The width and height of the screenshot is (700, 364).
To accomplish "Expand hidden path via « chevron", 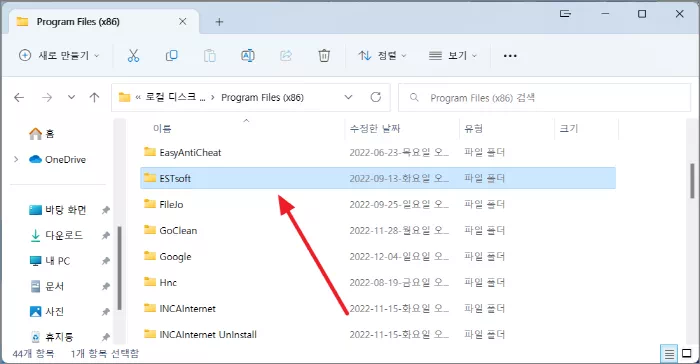I will [138, 97].
